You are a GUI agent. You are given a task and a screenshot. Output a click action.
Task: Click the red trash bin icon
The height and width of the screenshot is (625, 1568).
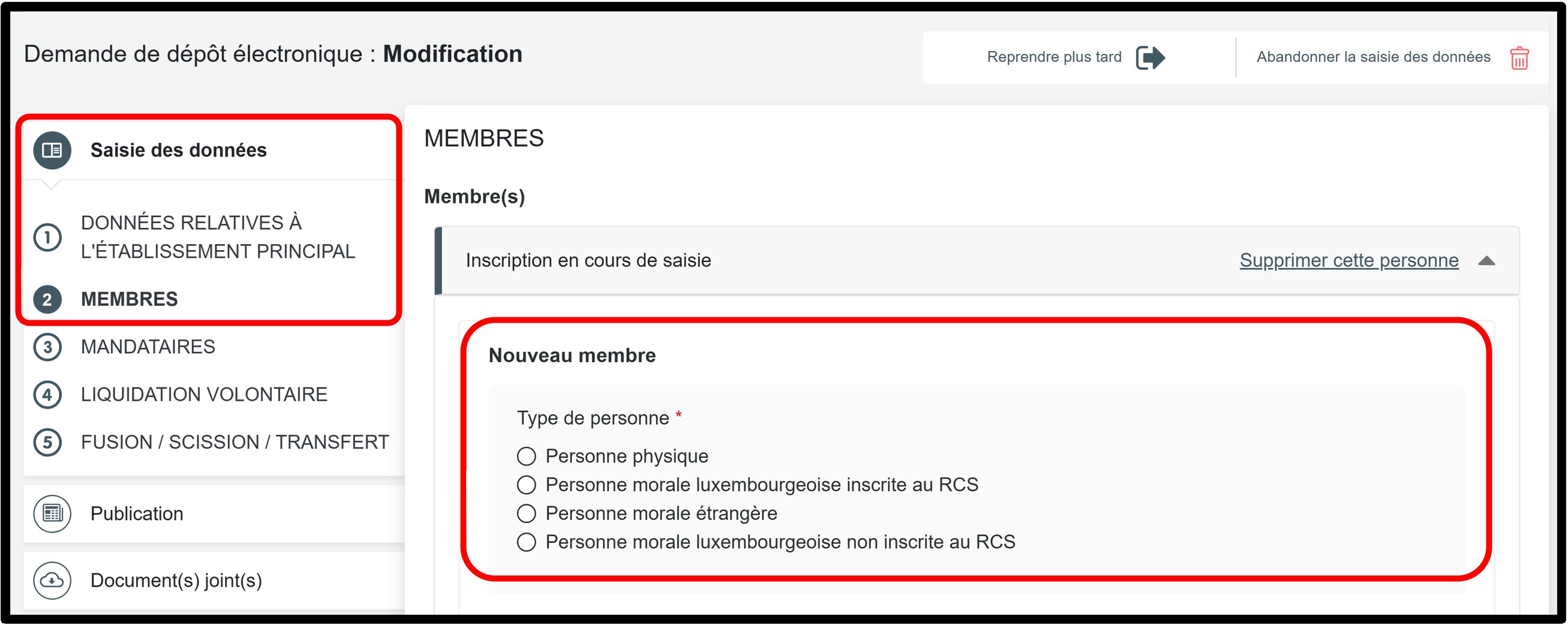tap(1519, 58)
